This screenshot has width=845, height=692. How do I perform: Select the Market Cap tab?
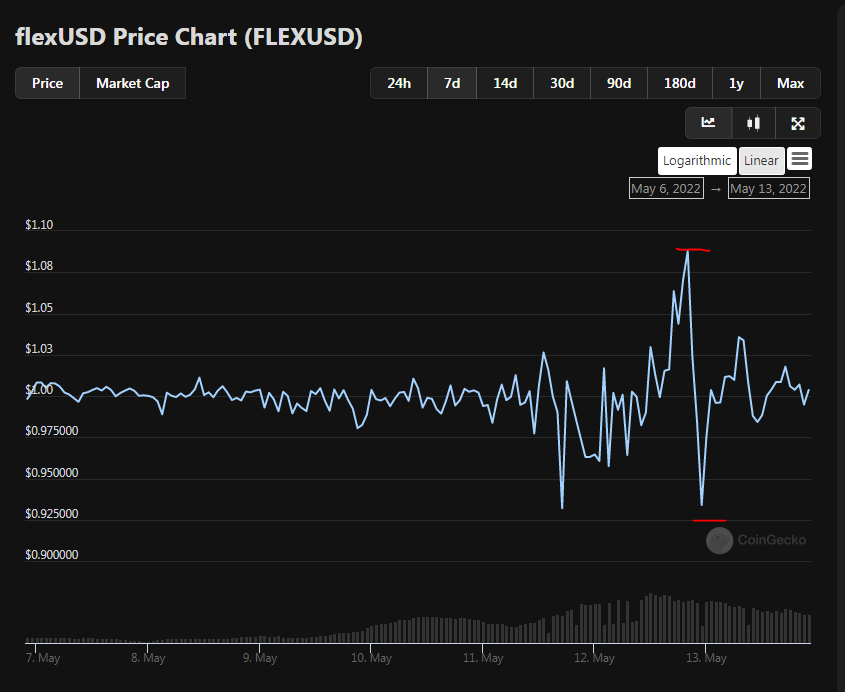point(133,83)
